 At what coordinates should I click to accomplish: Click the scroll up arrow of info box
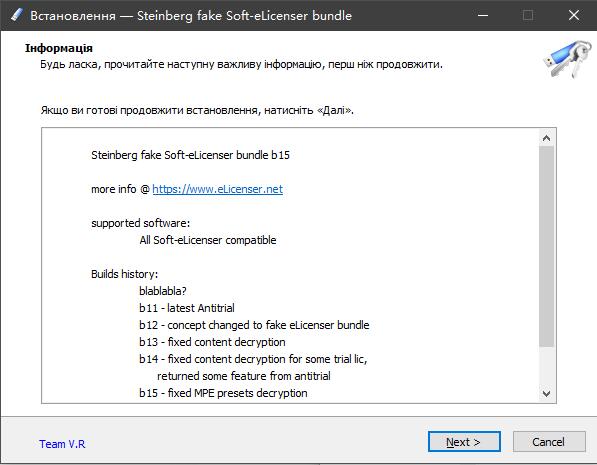click(546, 138)
